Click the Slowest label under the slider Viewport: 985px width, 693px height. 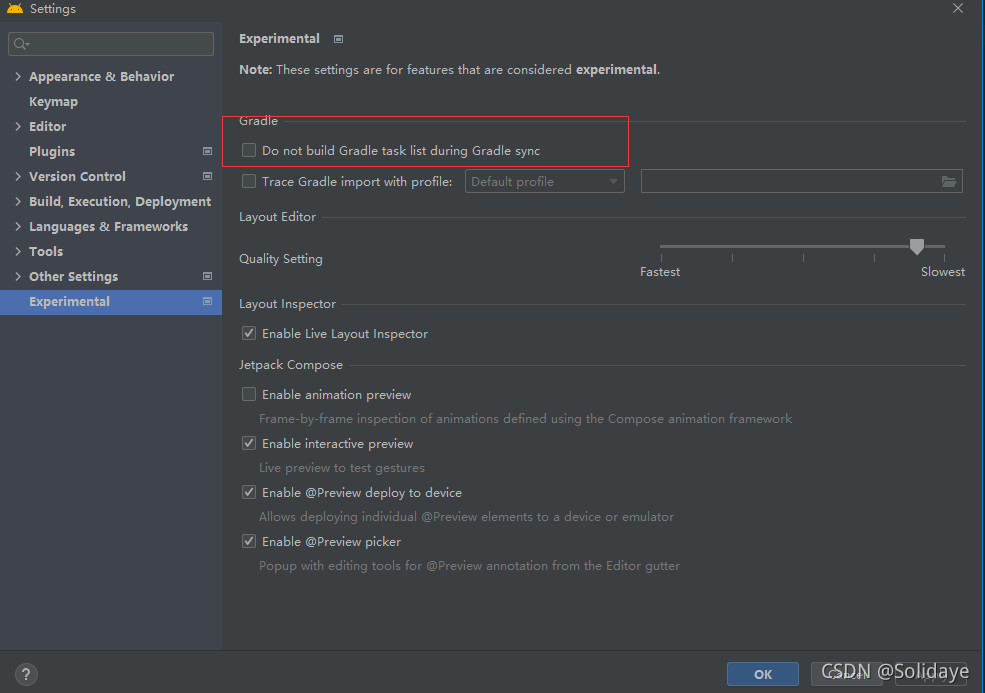pyautogui.click(x=942, y=272)
